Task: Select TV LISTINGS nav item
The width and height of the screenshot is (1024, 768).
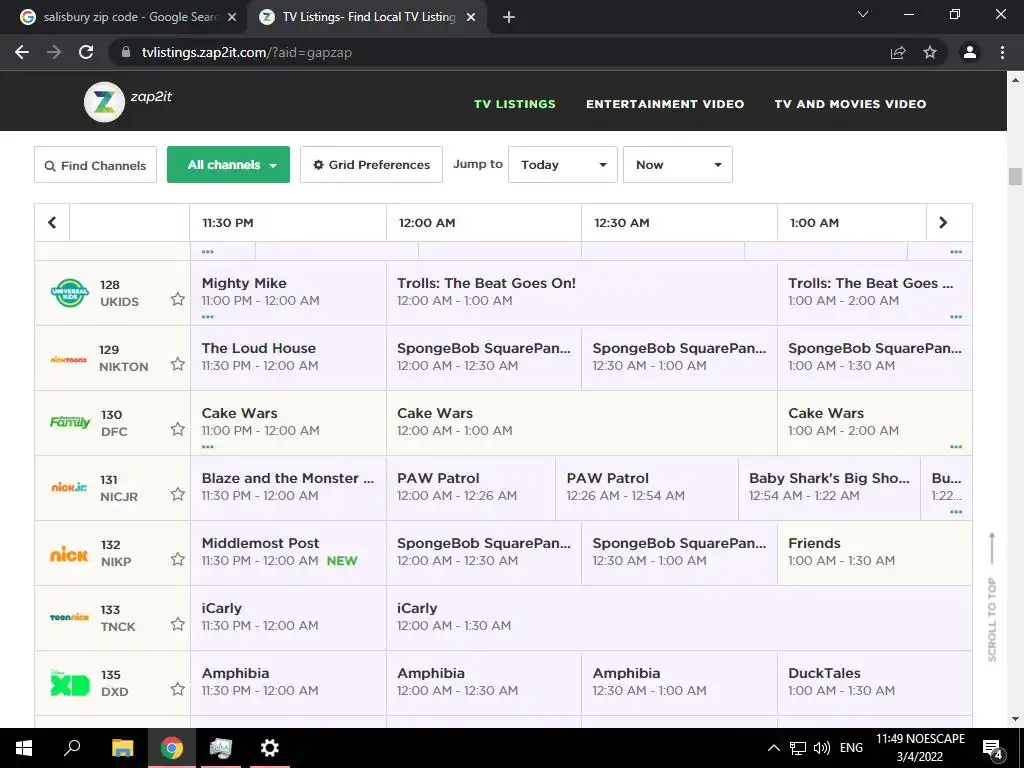Action: [x=515, y=104]
